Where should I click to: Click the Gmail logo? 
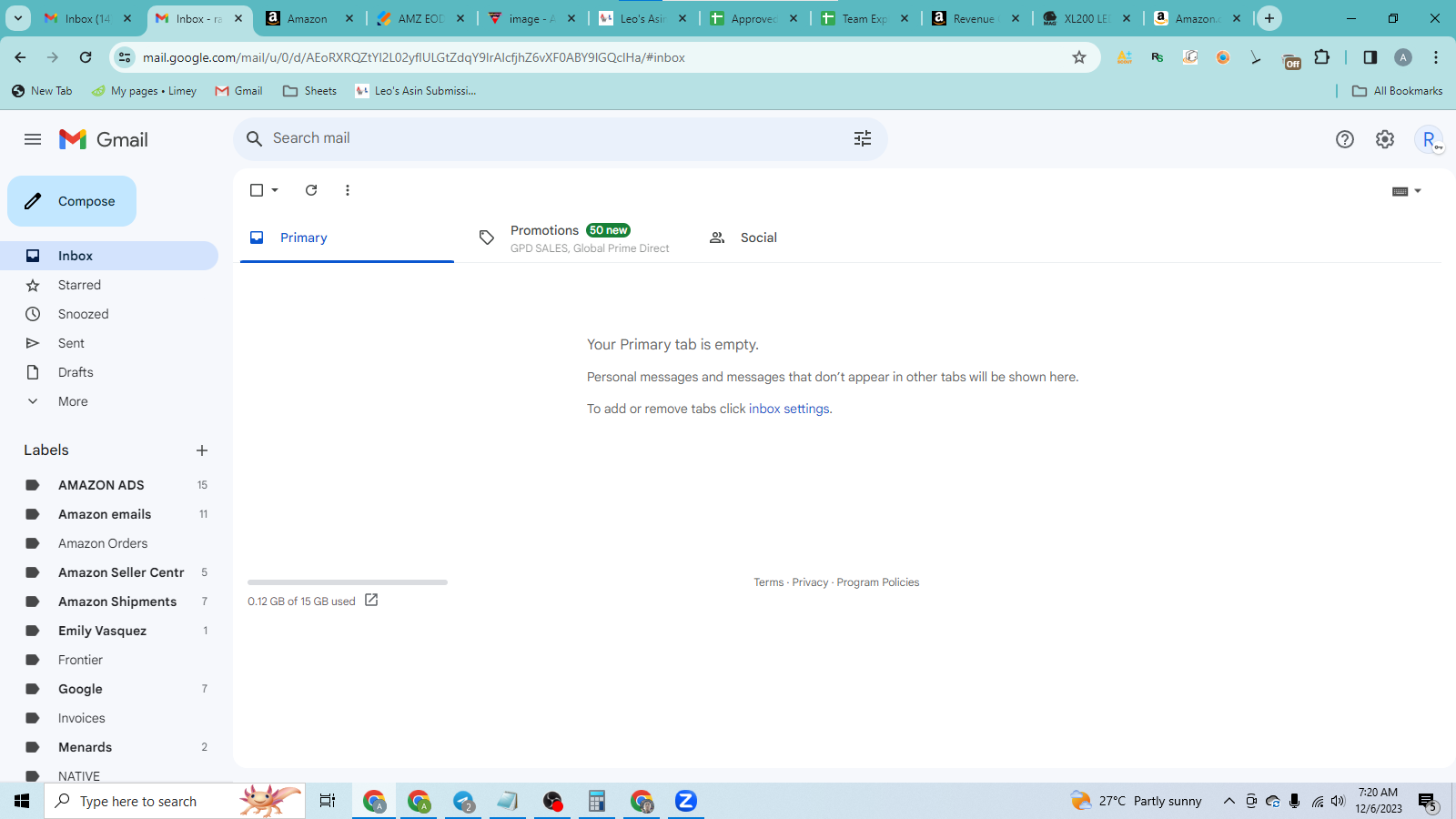[x=103, y=139]
